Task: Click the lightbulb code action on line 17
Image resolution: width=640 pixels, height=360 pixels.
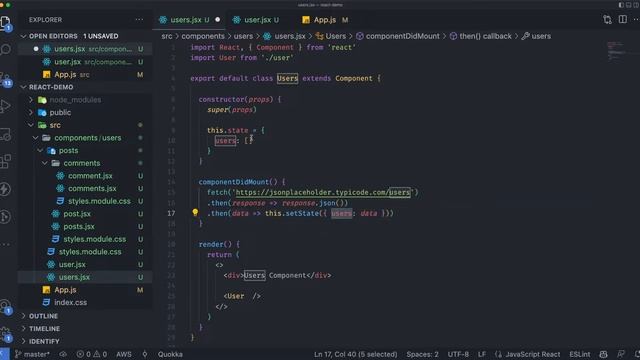Action: [x=195, y=212]
